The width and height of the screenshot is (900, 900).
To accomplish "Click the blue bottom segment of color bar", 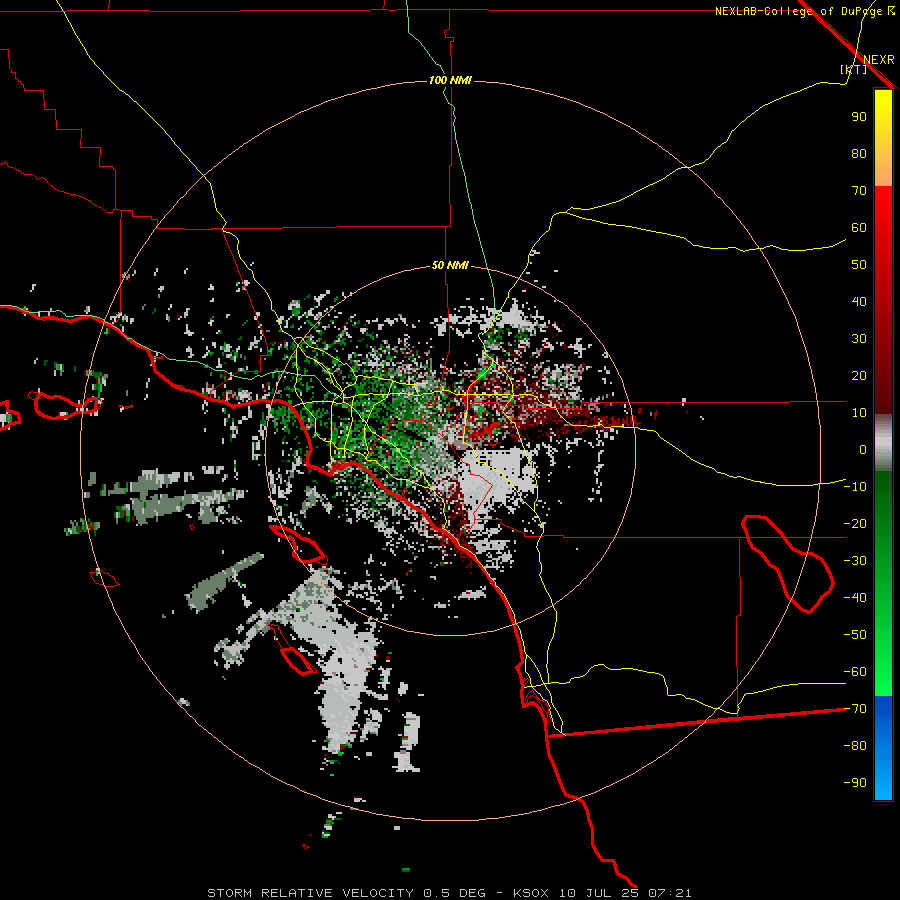I will coord(883,748).
